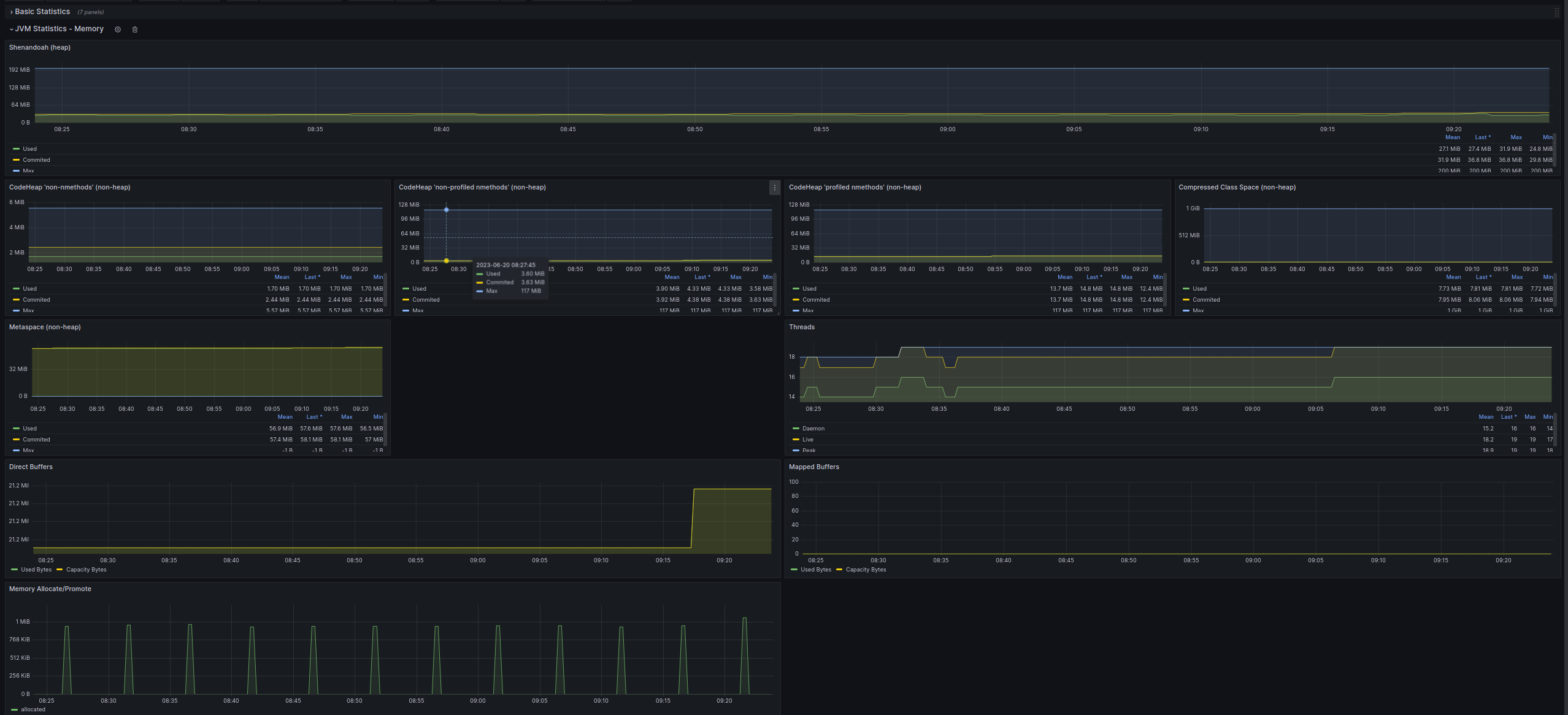Click the Memory Allocate/Promote panel title
This screenshot has height=715, width=1568.
tap(50, 589)
